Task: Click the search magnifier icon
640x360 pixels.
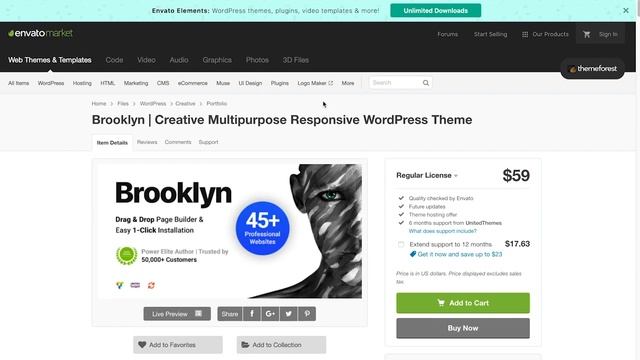Action: (426, 83)
